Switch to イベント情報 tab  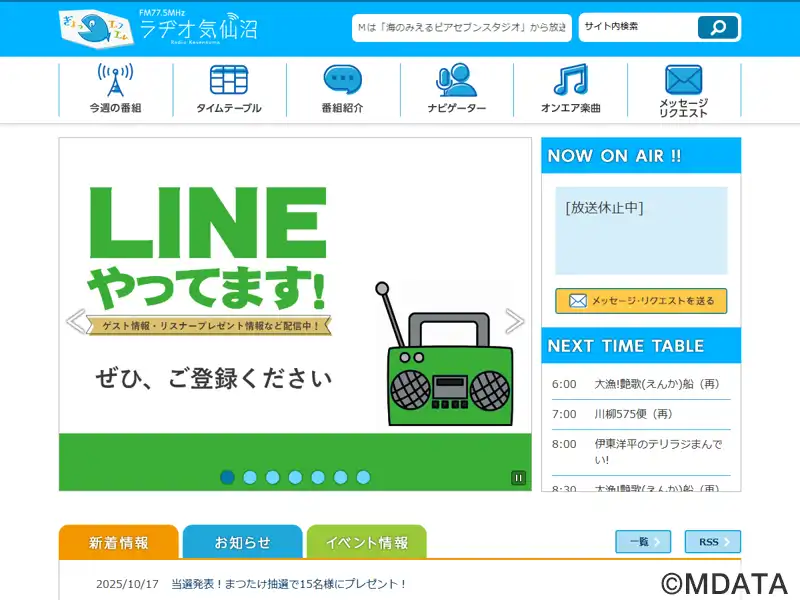click(x=367, y=542)
